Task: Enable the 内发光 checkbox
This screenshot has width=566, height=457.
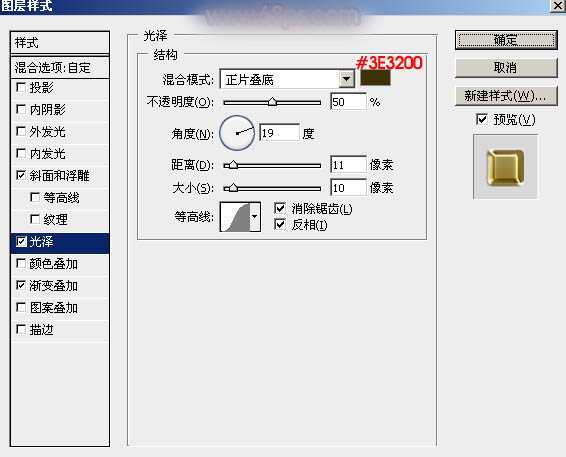Action: pos(21,153)
